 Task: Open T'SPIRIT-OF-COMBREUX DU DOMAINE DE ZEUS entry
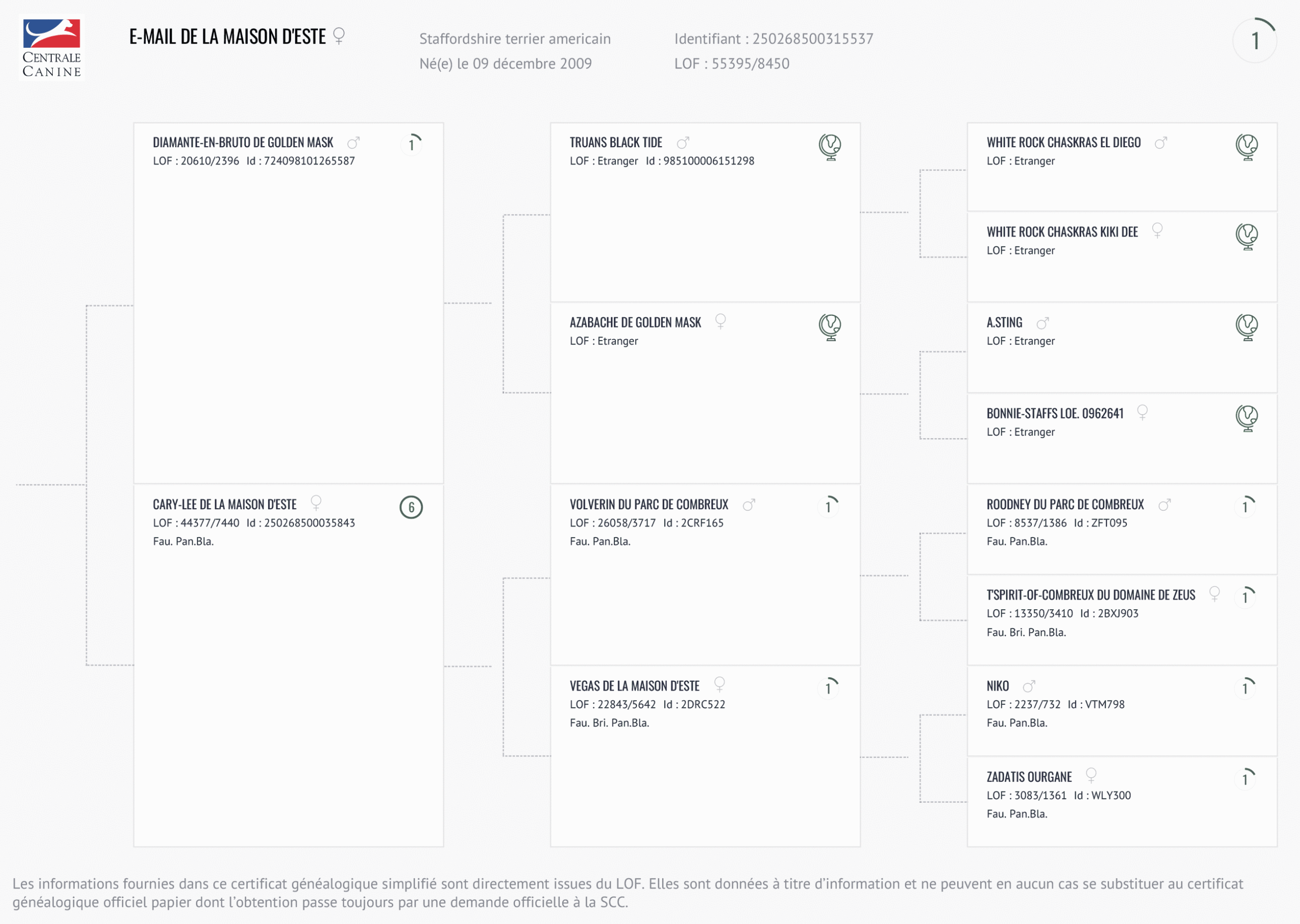(x=1091, y=595)
